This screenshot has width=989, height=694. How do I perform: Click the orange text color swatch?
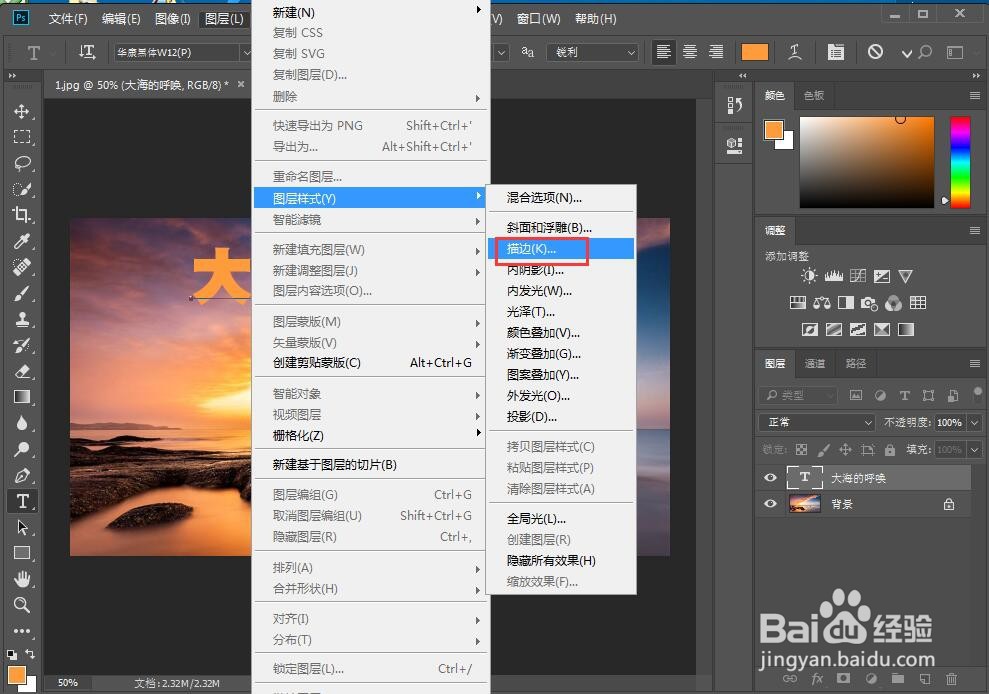[754, 51]
